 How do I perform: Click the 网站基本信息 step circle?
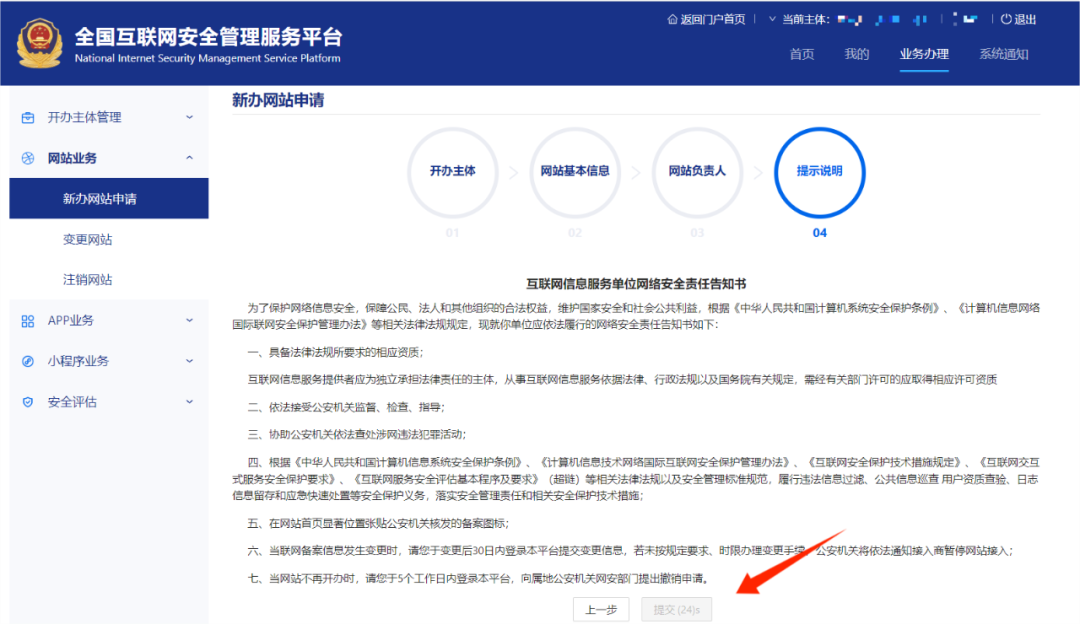(x=574, y=172)
